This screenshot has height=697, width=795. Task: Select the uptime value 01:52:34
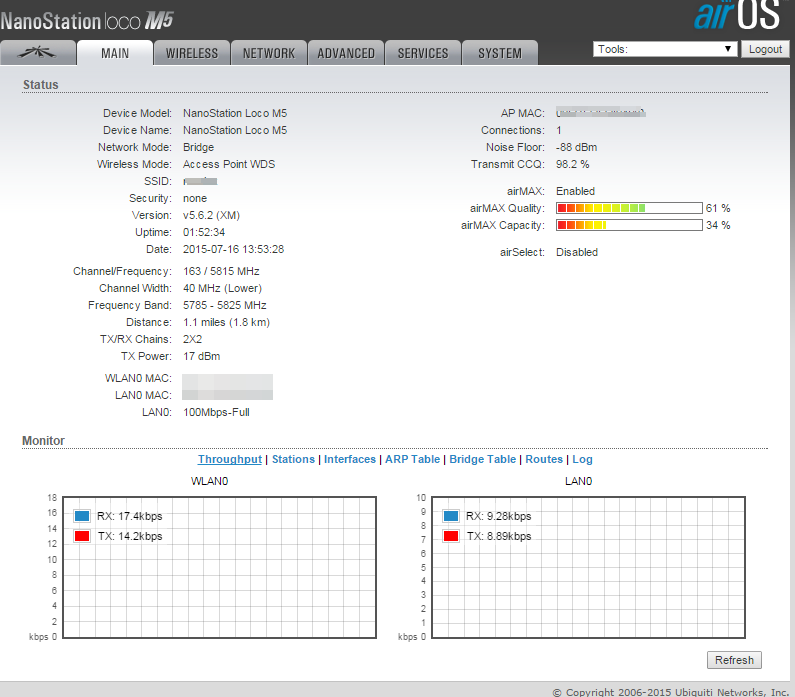coord(204,232)
